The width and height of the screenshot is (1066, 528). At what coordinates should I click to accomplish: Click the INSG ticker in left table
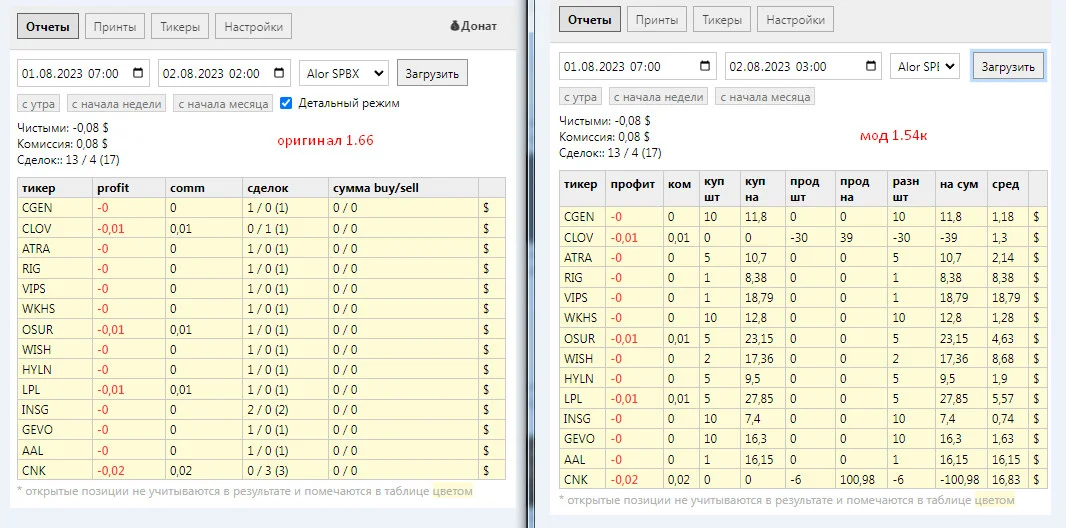[x=37, y=410]
